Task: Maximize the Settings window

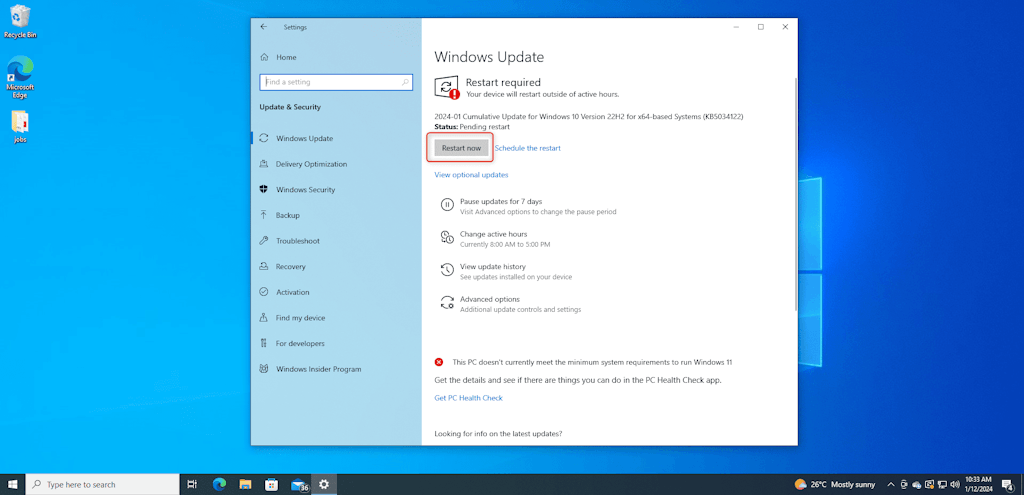Action: click(761, 27)
